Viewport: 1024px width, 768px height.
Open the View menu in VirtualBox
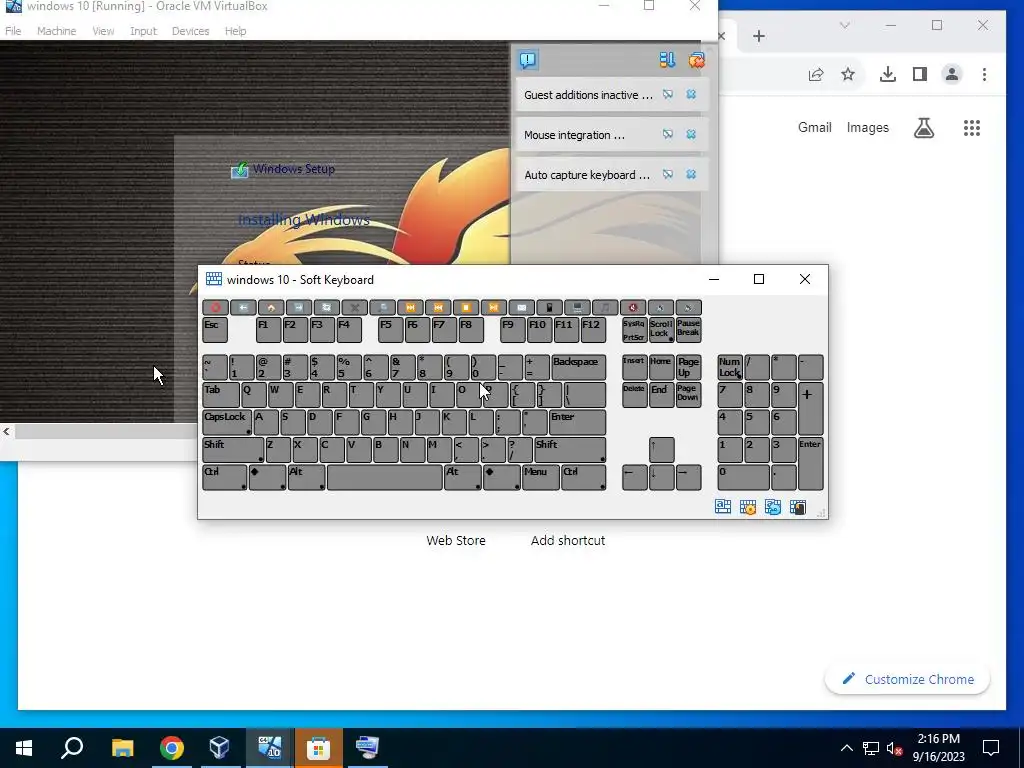point(103,31)
